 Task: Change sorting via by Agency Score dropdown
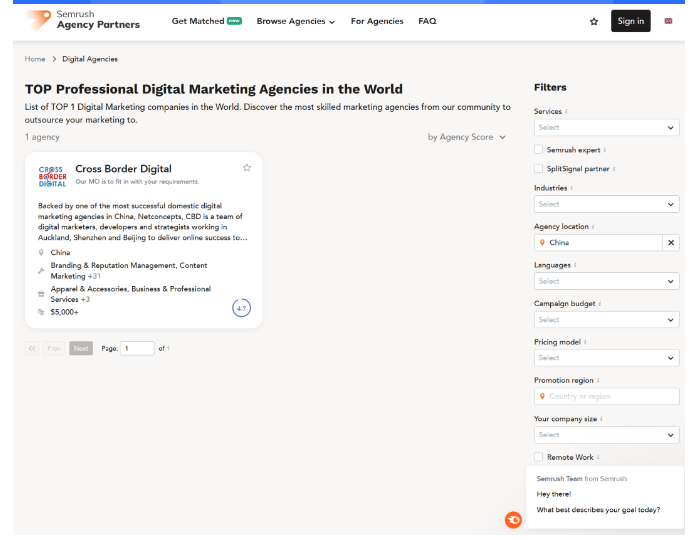tap(467, 137)
